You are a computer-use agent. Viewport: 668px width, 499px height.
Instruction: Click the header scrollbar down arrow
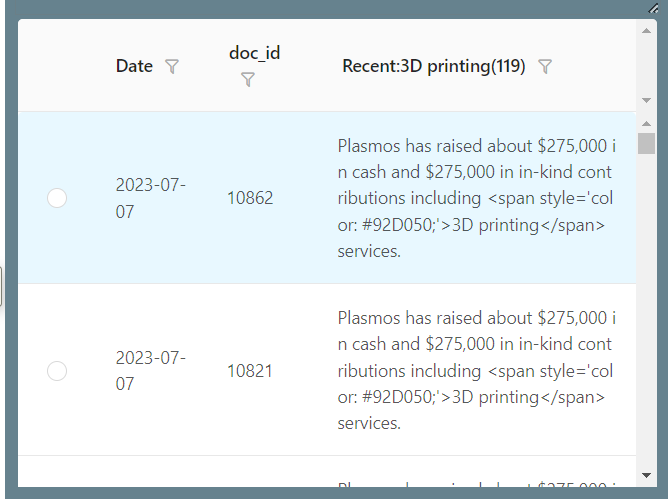[x=646, y=100]
